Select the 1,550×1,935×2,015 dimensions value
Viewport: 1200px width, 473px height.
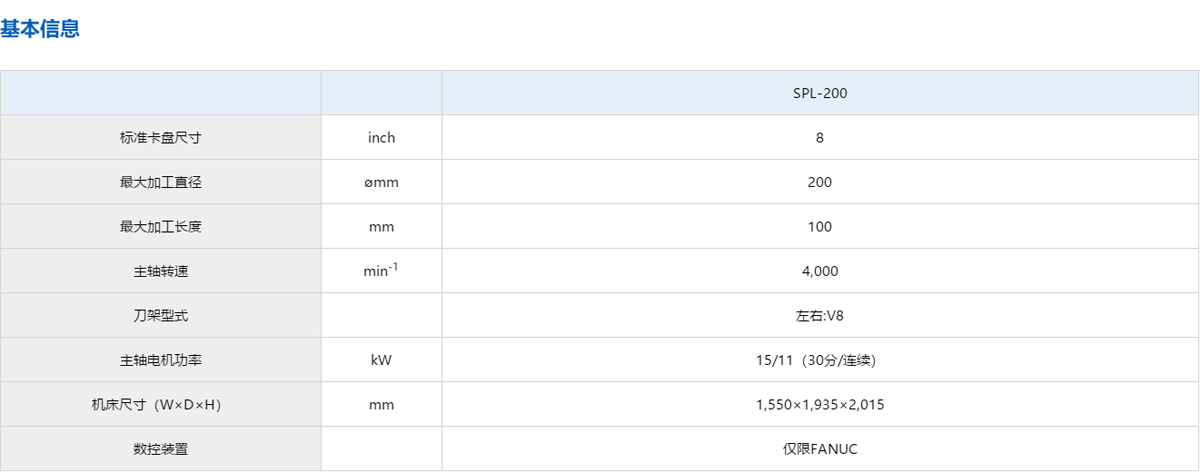tap(820, 405)
